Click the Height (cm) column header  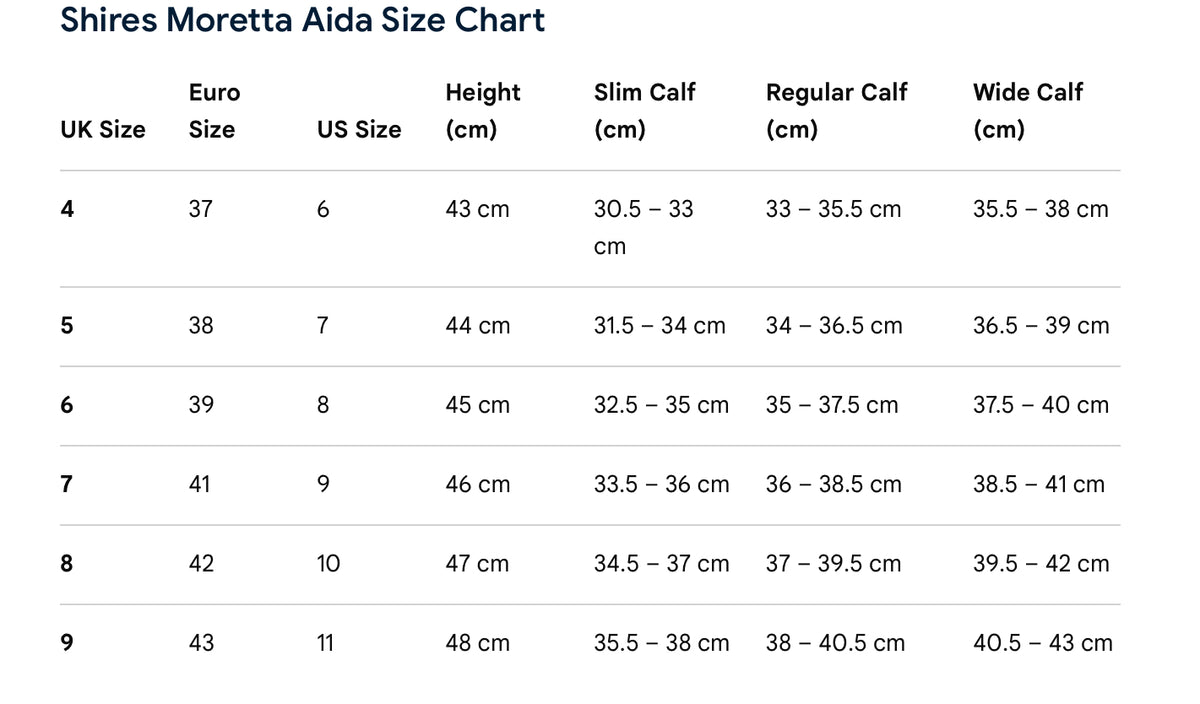coord(483,111)
